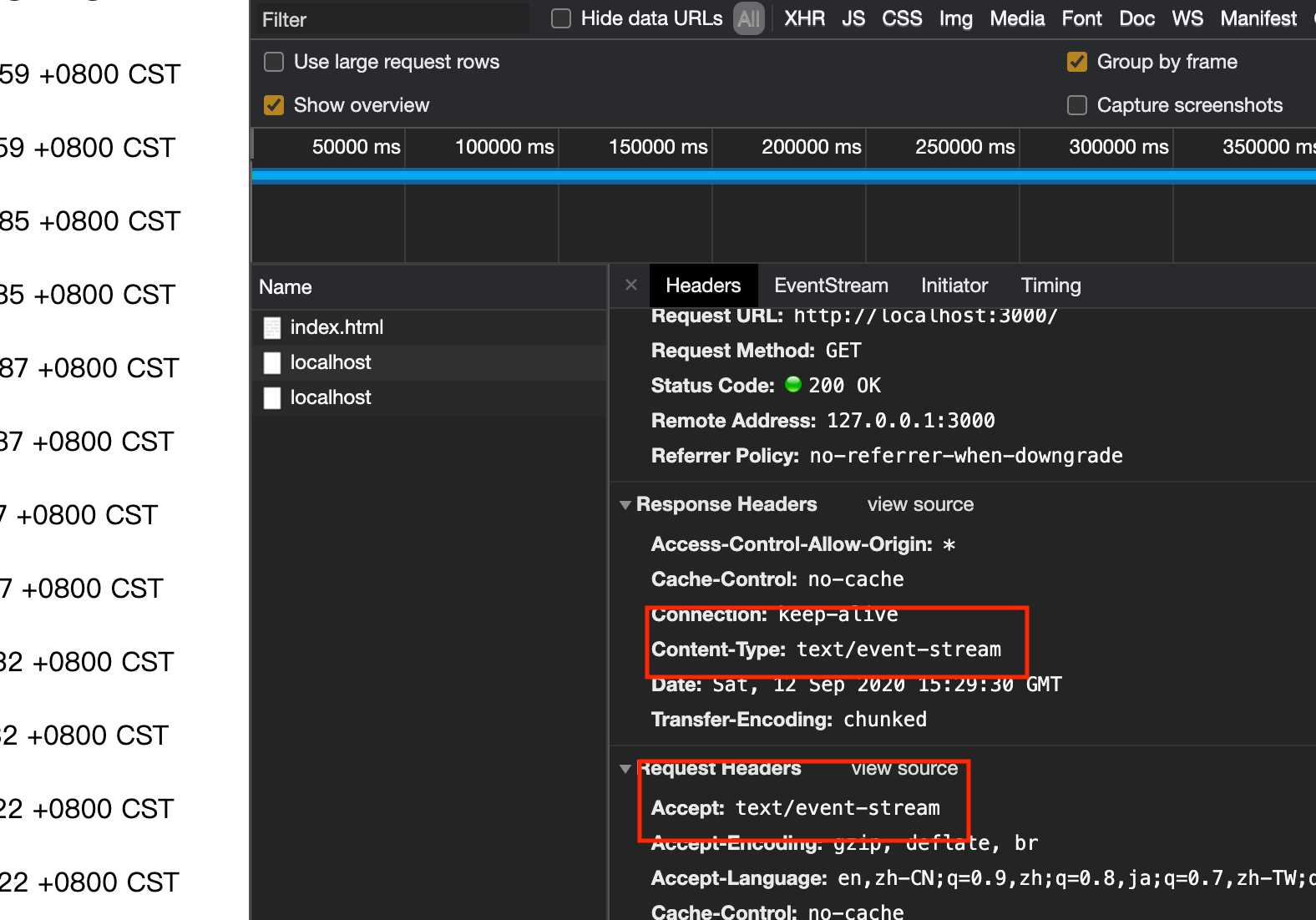Uncheck the Show overview option
The height and width of the screenshot is (920, 1316).
point(274,105)
